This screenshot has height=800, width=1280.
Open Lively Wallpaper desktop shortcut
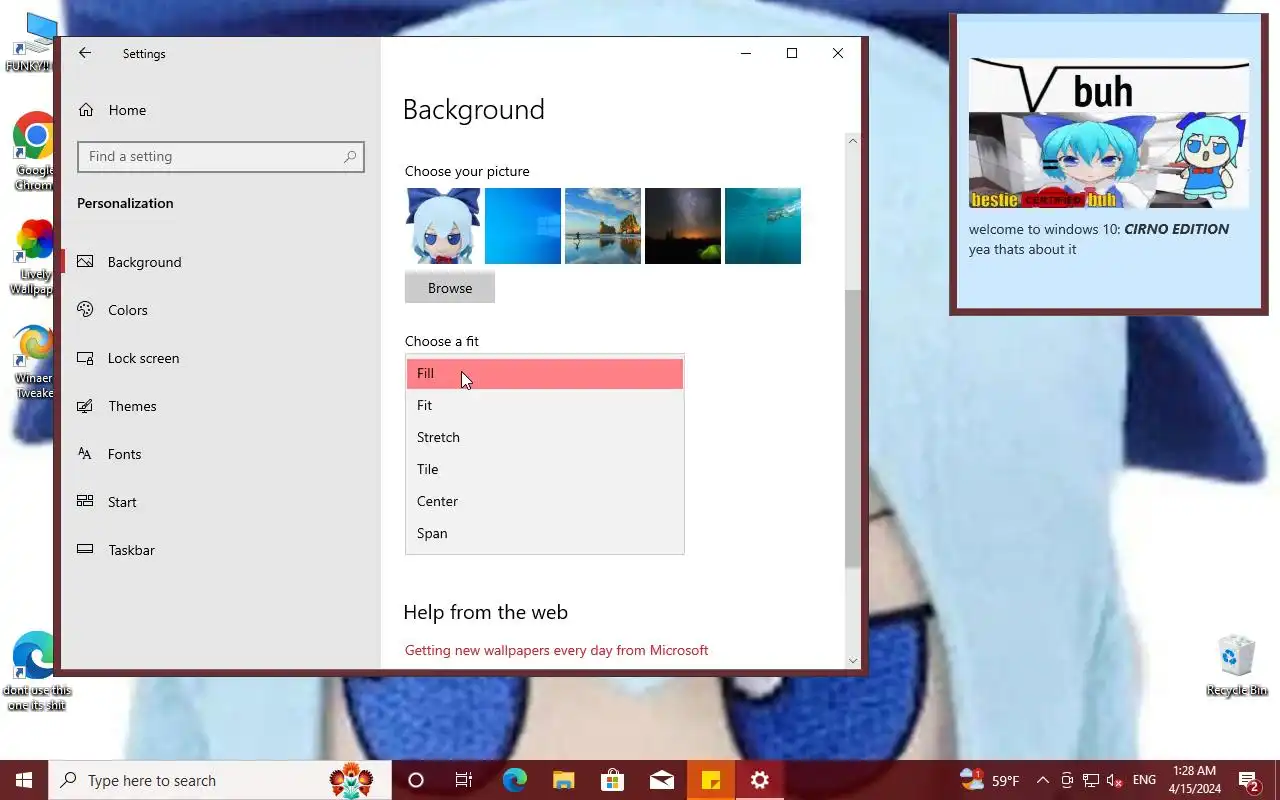[34, 258]
